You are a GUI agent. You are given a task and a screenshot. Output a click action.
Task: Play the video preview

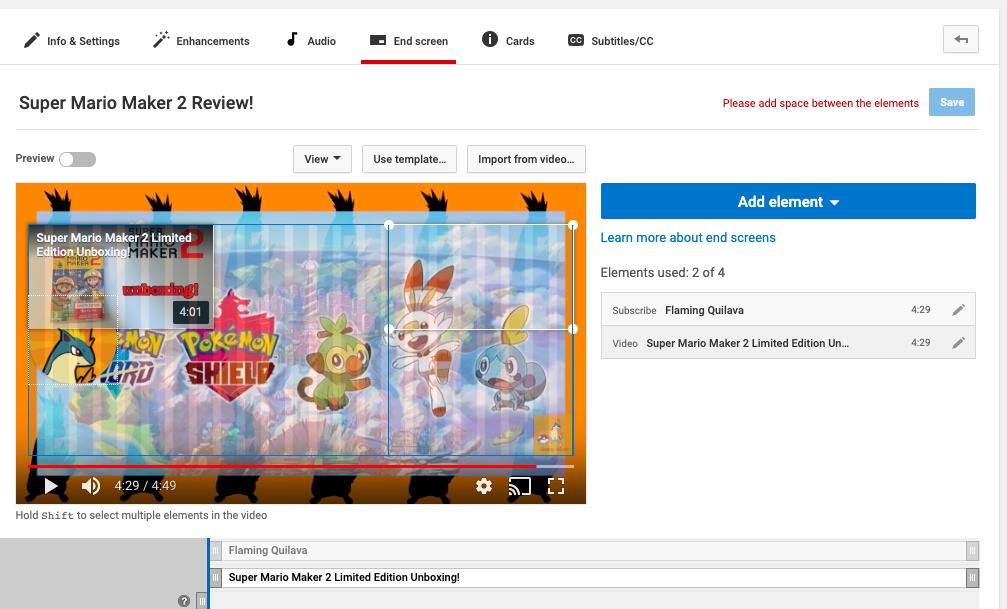(51, 486)
